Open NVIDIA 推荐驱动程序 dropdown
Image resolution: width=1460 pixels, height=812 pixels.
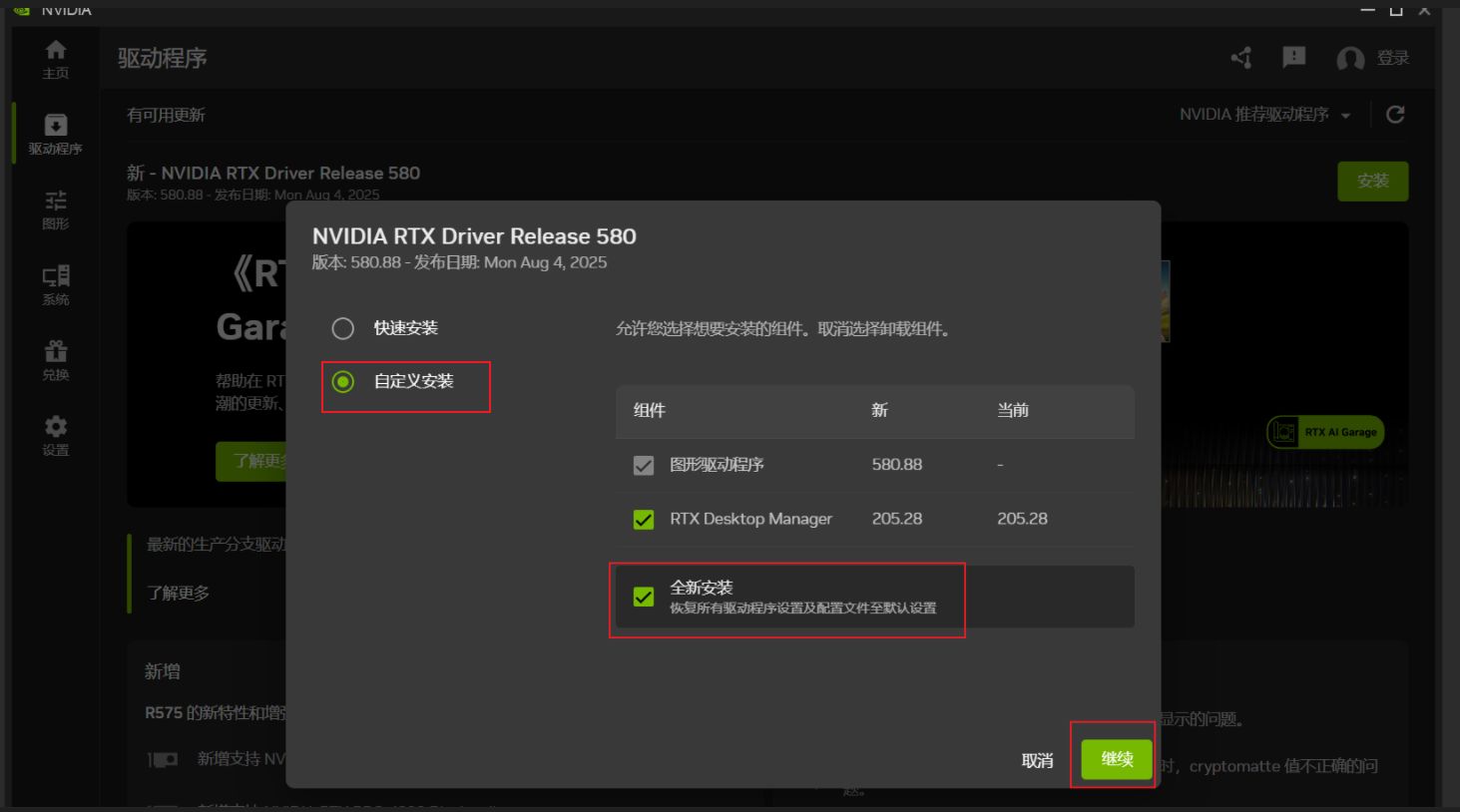tap(1265, 115)
